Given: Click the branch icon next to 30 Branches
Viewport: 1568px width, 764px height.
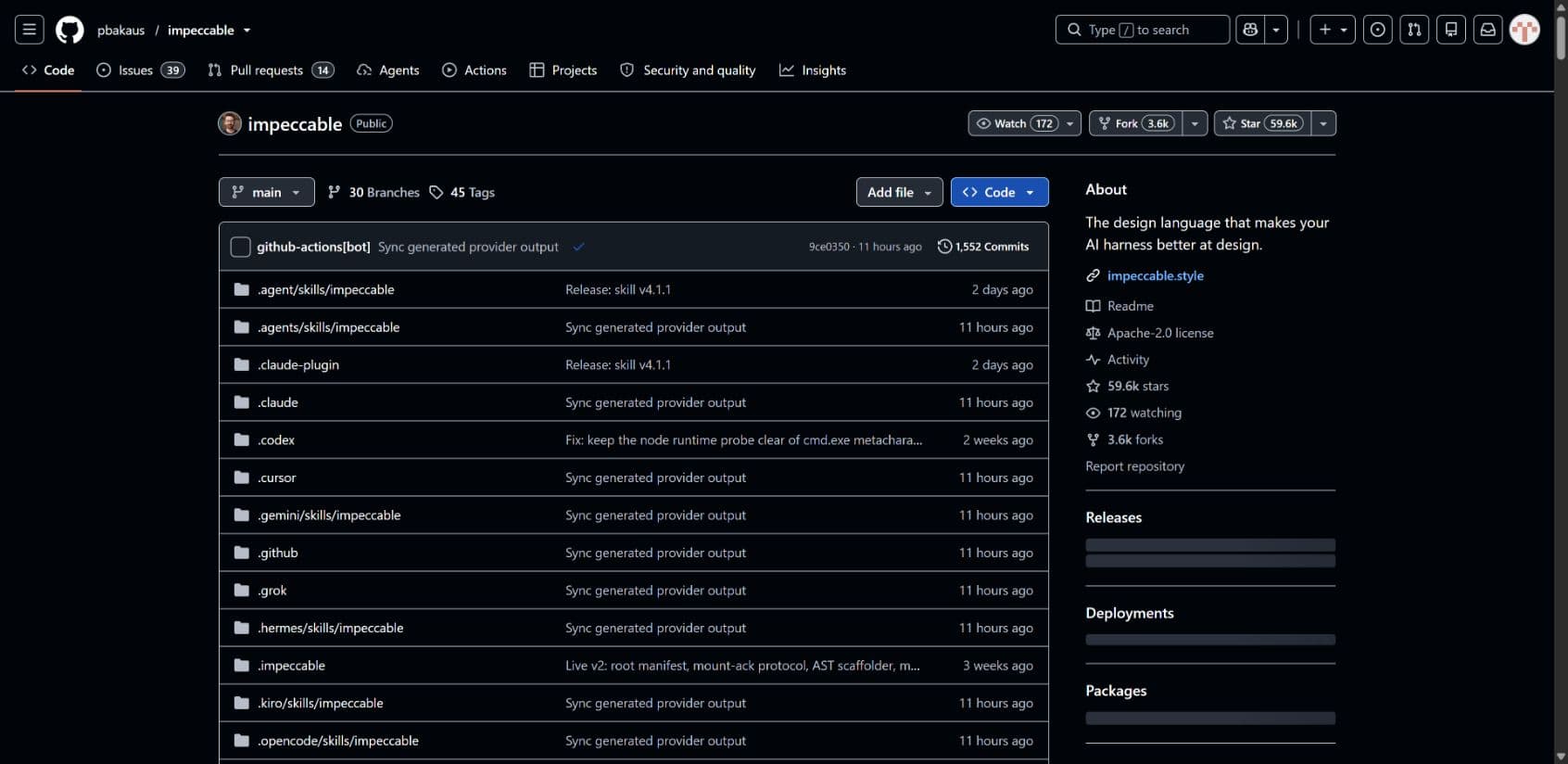Looking at the screenshot, I should 335,192.
